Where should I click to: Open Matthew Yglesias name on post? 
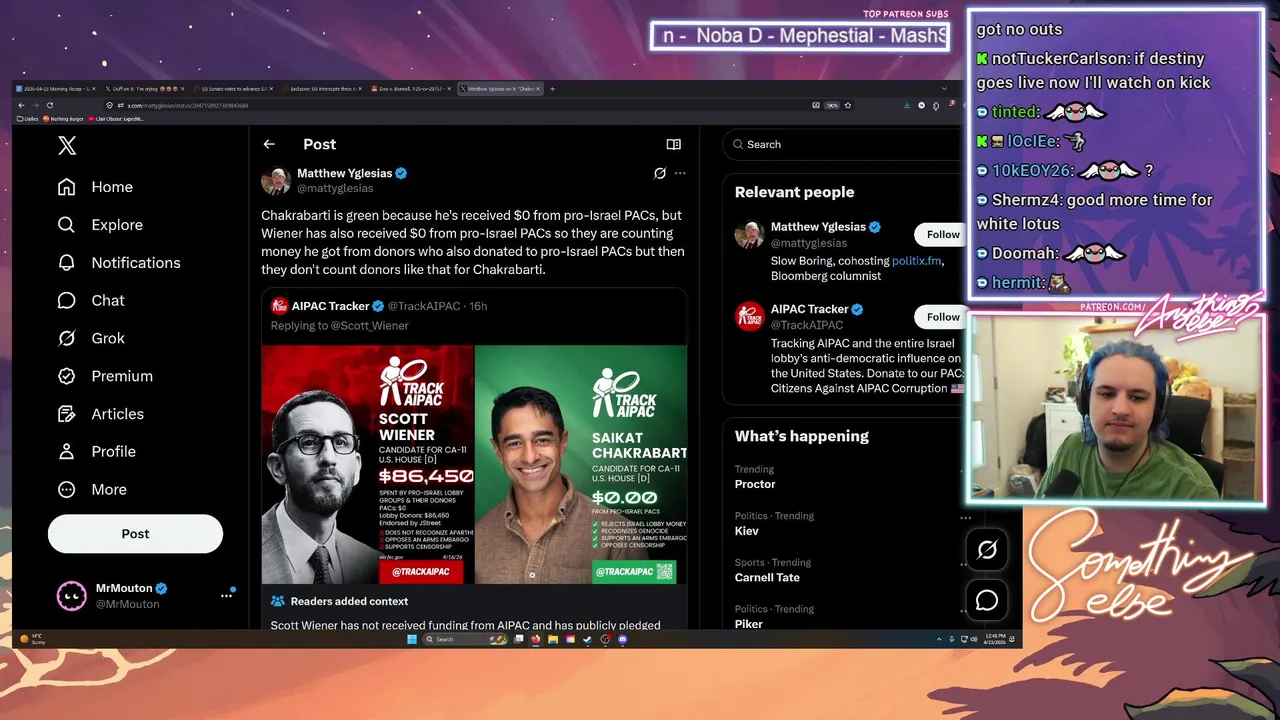coord(345,173)
